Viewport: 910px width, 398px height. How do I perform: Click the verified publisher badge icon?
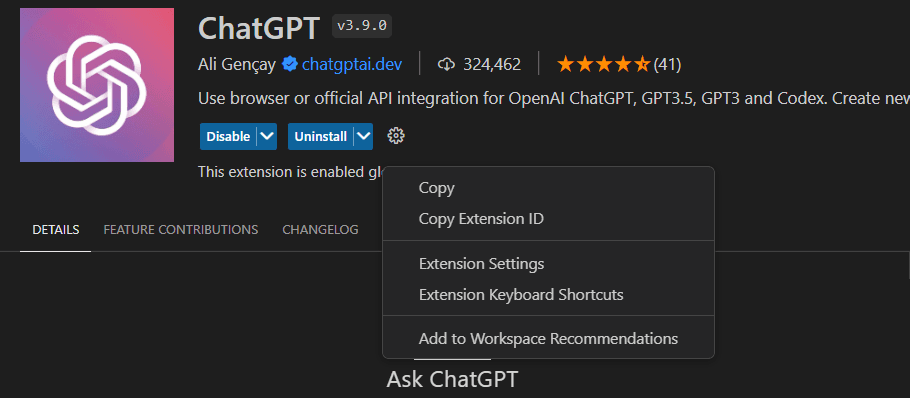pos(290,64)
